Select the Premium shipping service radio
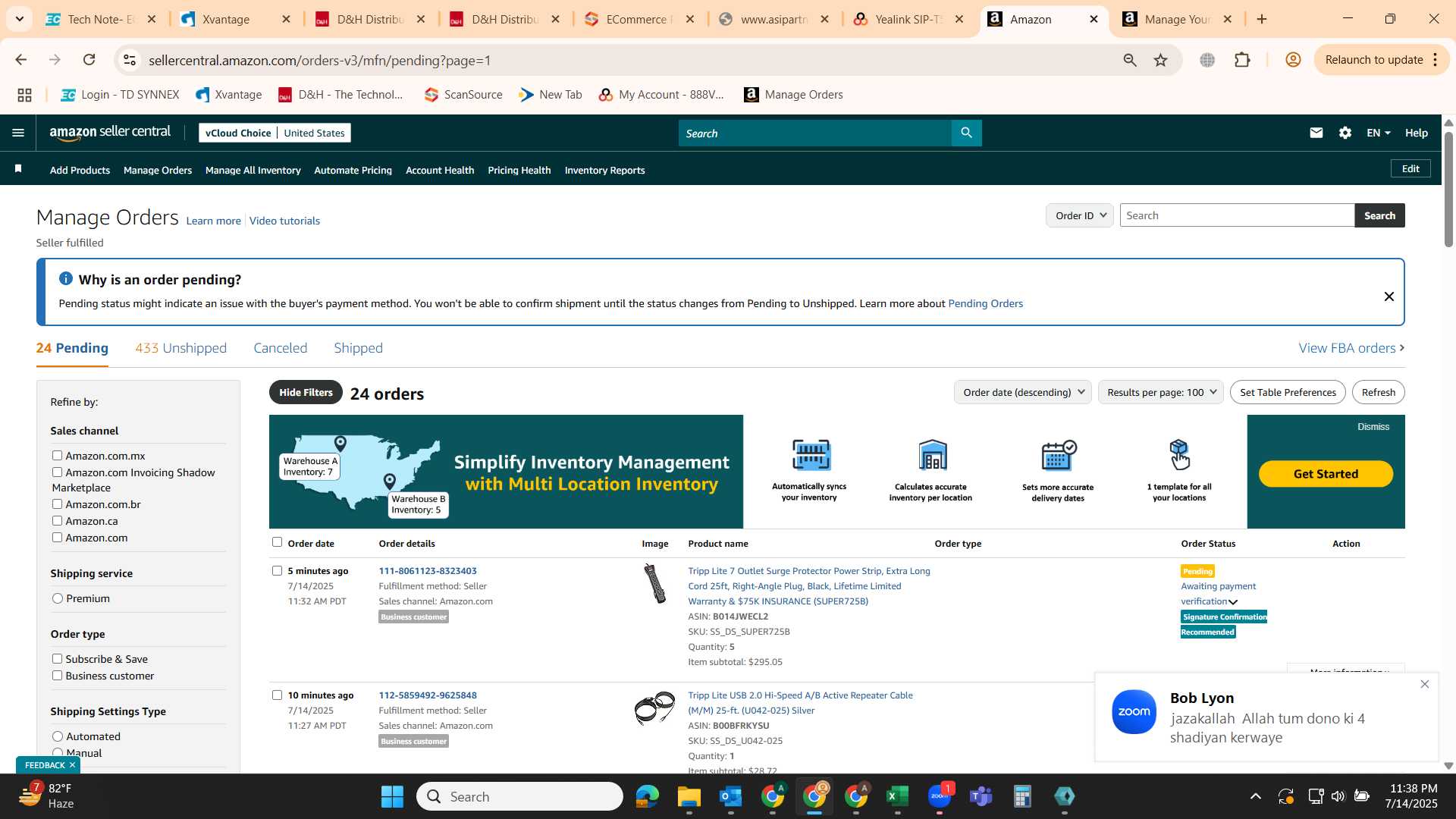The image size is (1456, 819). 58,598
